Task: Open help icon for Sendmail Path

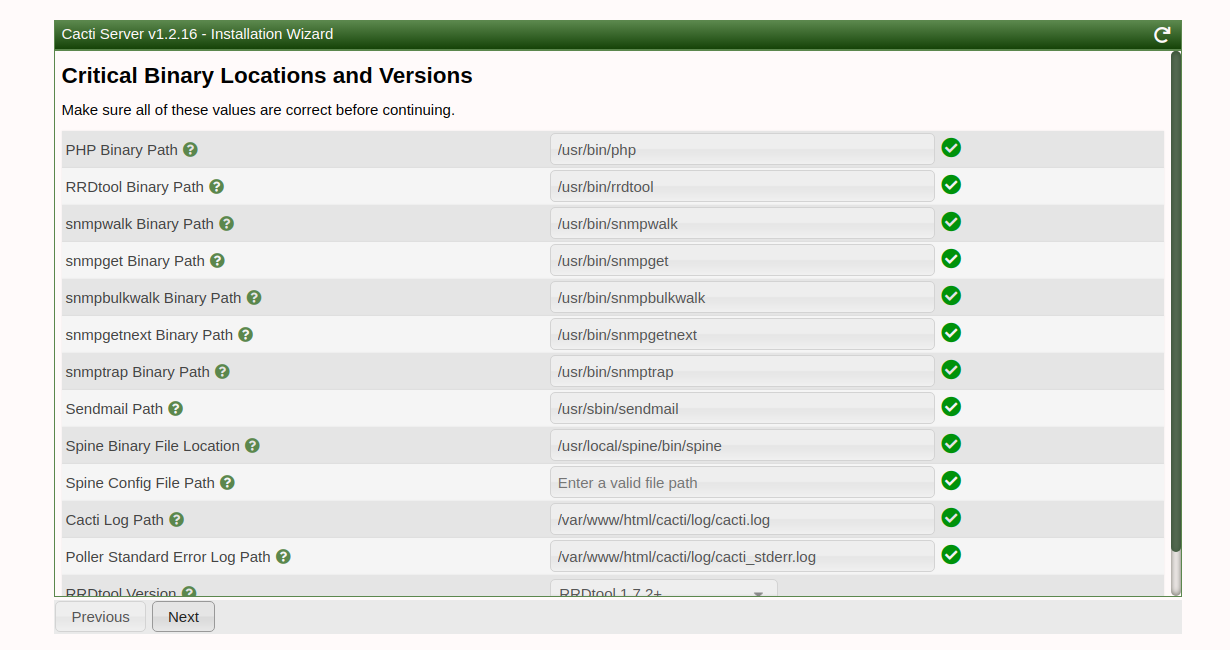Action: (x=175, y=408)
